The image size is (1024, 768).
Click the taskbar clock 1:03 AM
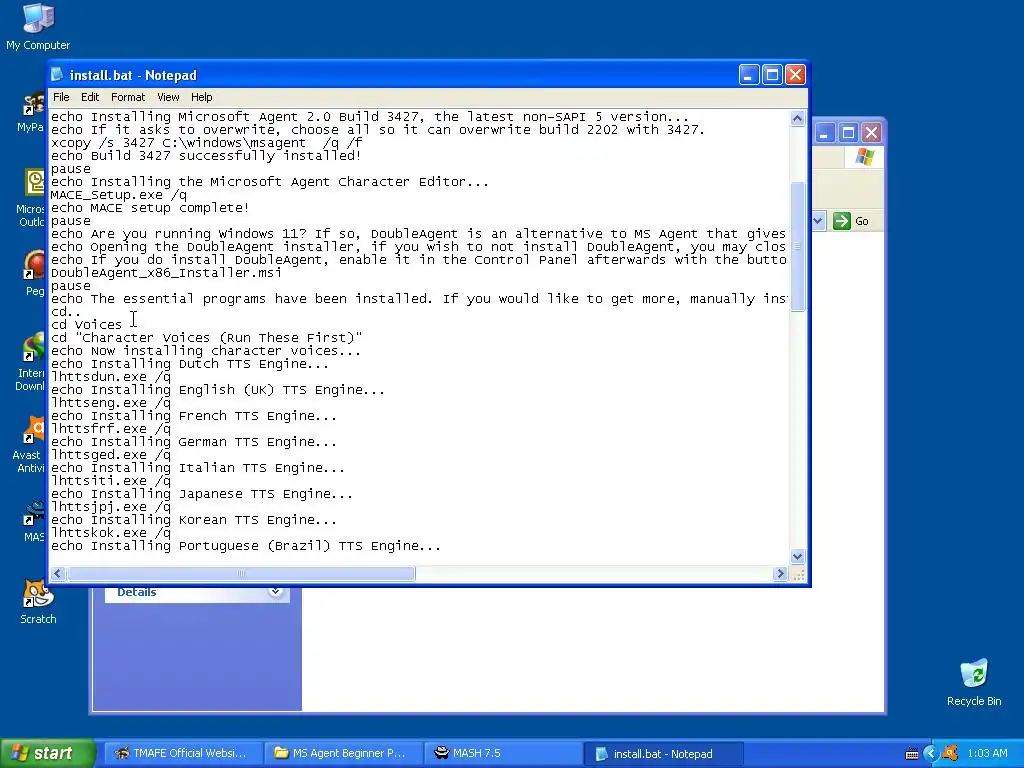987,753
